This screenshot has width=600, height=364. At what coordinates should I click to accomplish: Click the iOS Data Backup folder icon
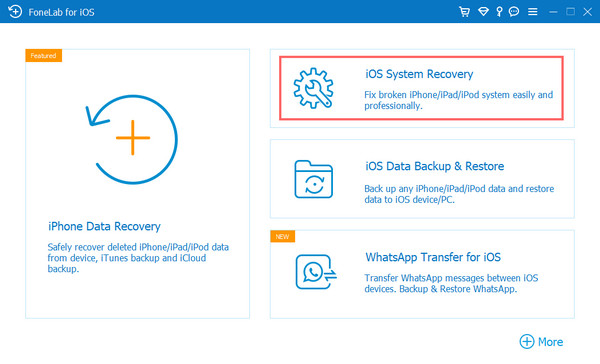(313, 179)
